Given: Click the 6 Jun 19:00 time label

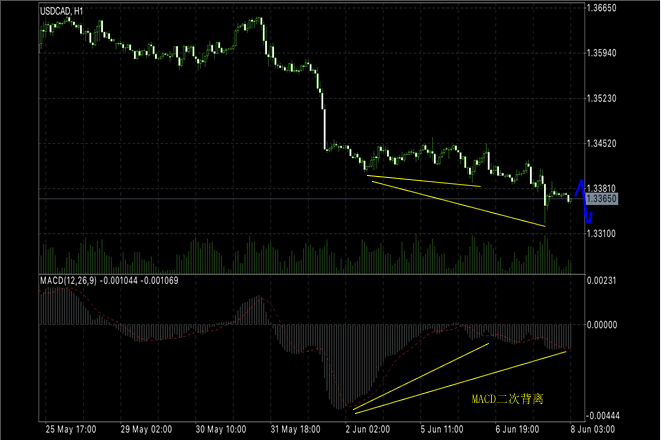Looking at the screenshot, I should click(517, 429).
